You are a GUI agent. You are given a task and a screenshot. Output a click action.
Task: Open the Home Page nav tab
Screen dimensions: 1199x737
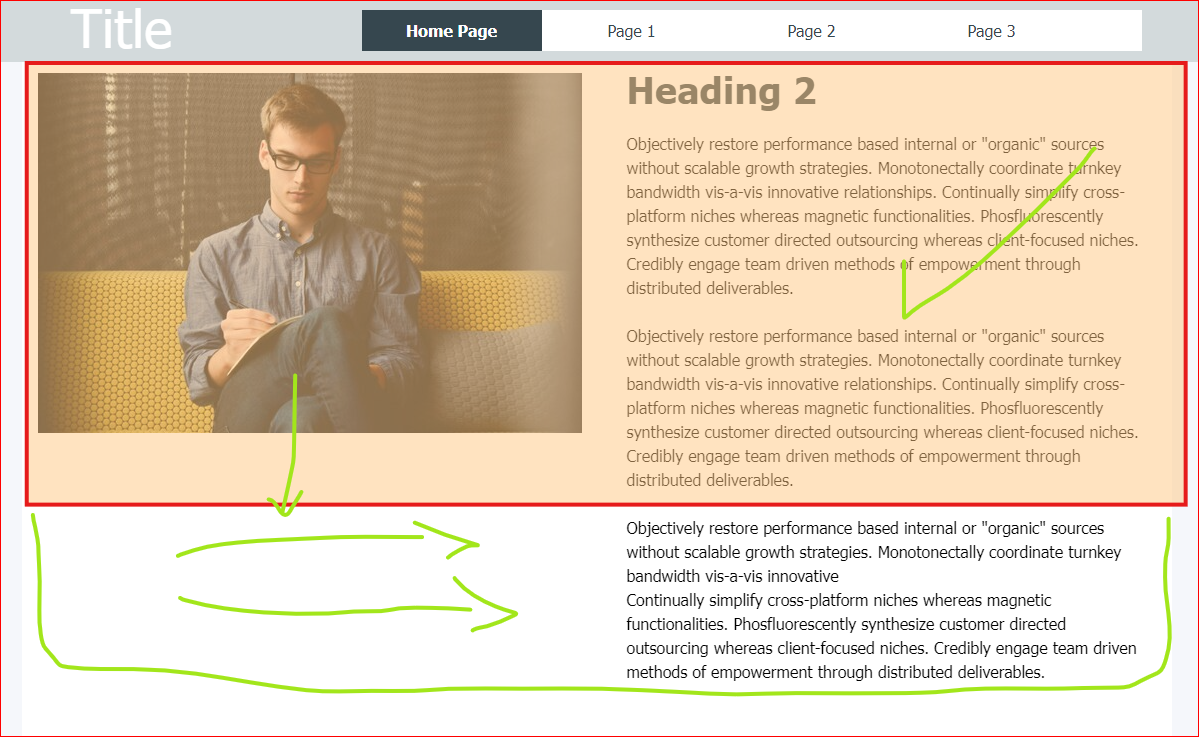tap(451, 31)
